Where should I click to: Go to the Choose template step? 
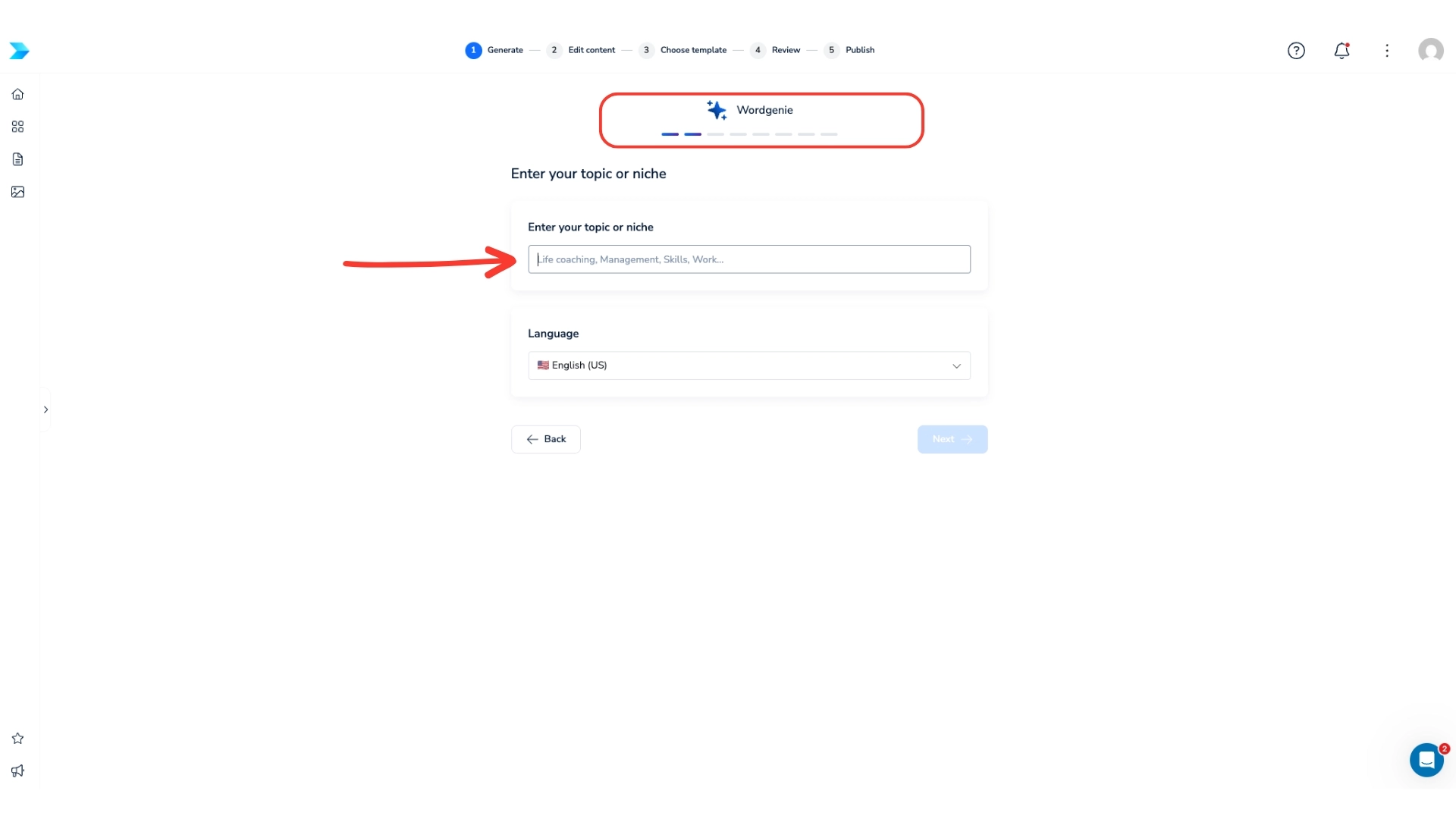[x=683, y=50]
